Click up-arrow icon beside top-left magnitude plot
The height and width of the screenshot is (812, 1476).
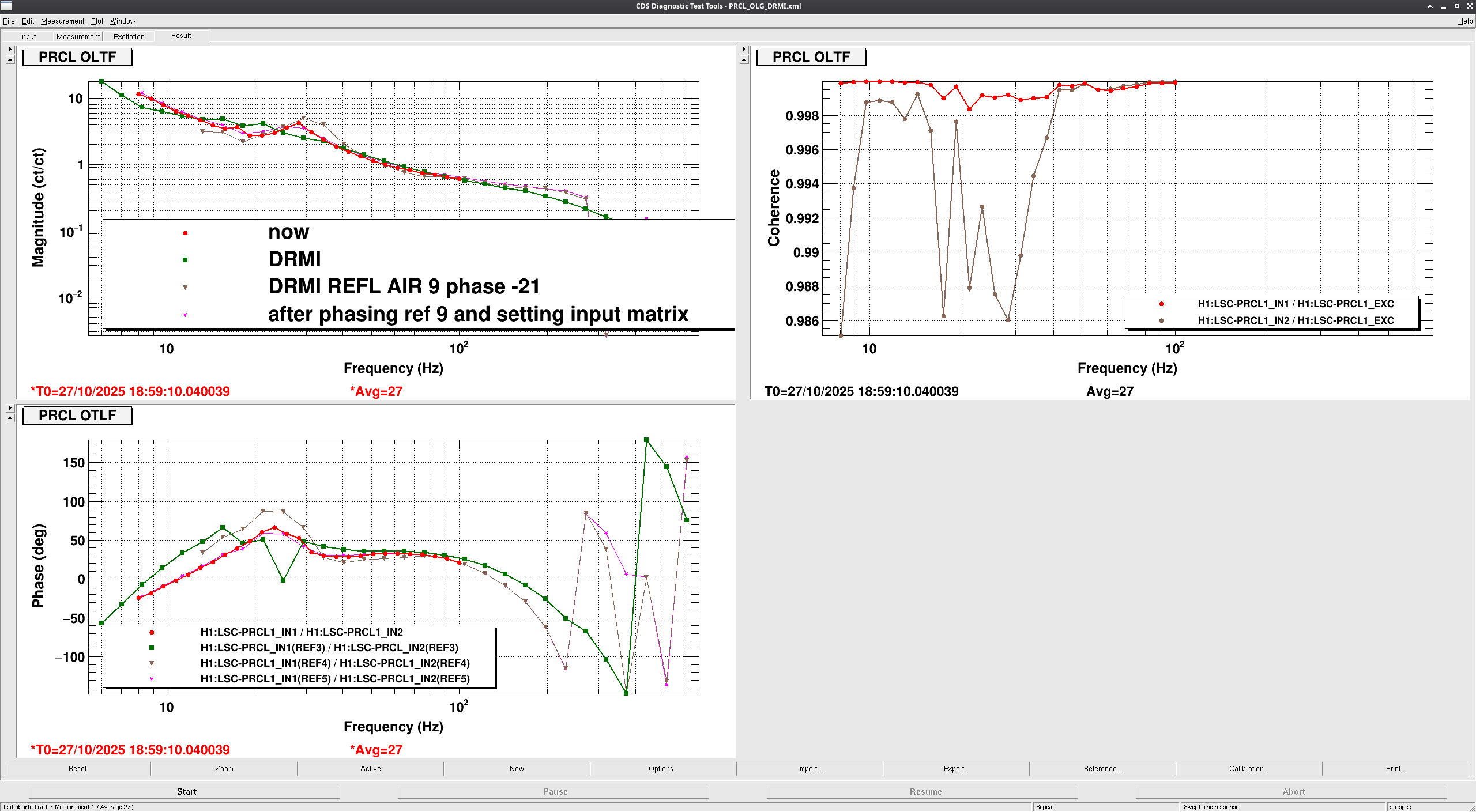coord(10,59)
